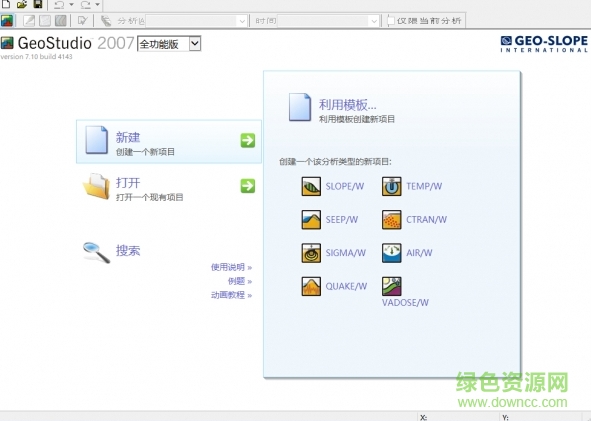Click the new document icon beside 新建
591x421 pixels.
tap(96, 140)
